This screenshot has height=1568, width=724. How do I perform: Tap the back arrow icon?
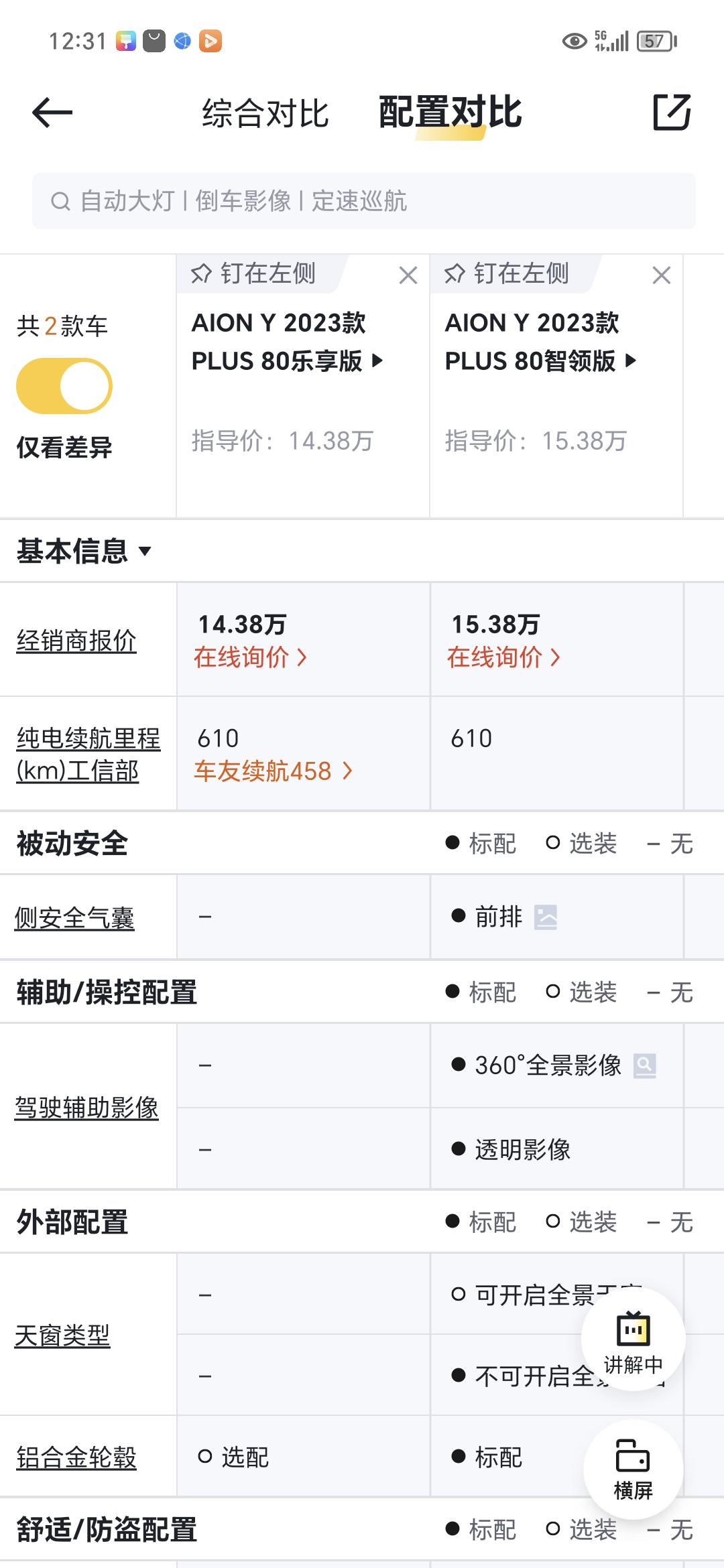click(x=52, y=112)
